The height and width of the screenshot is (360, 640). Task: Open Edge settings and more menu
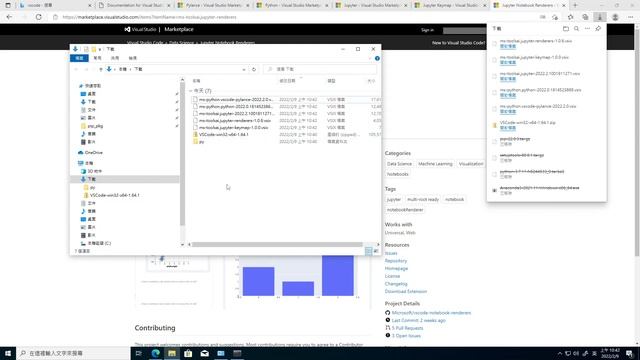[631, 17]
